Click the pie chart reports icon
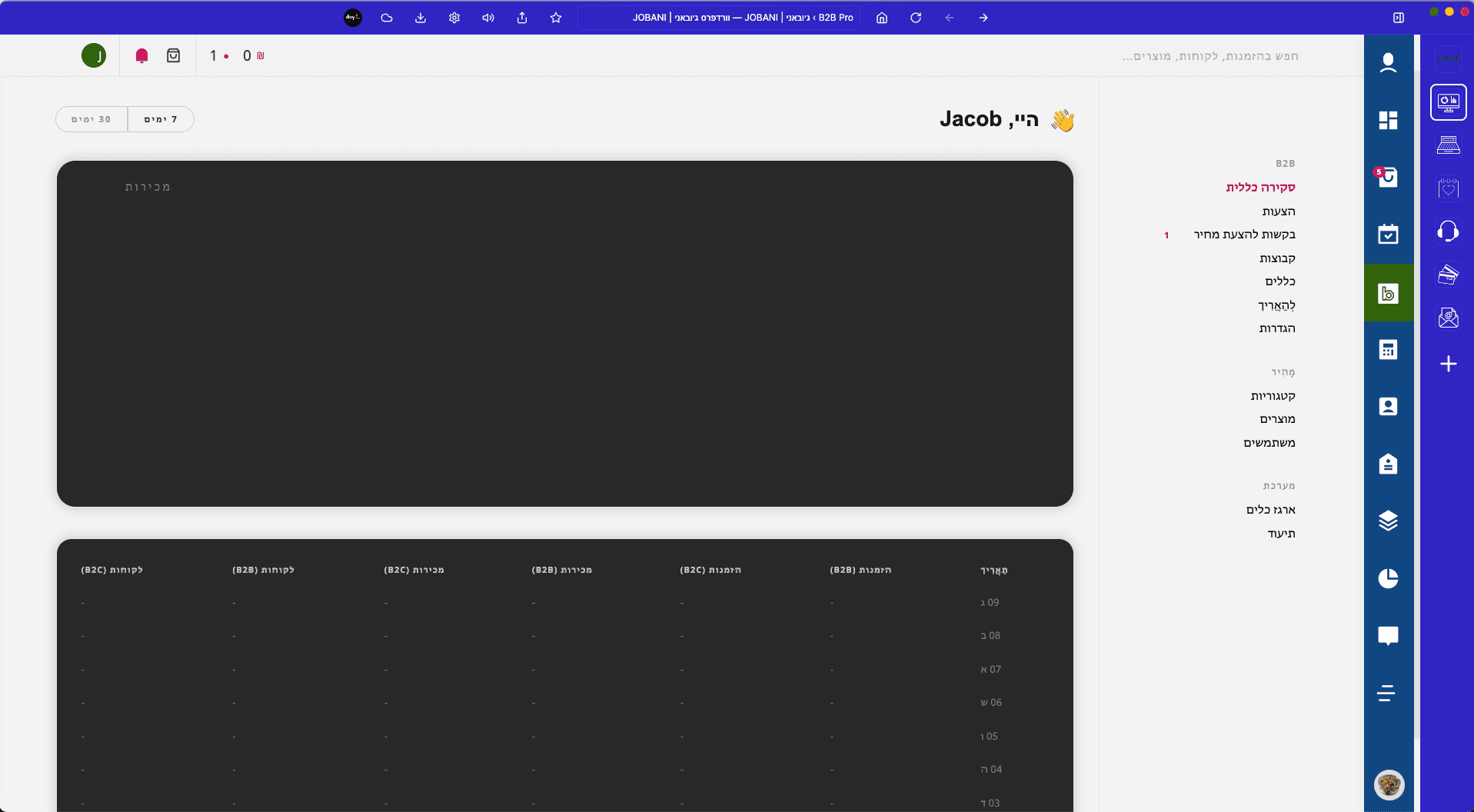 (x=1388, y=578)
